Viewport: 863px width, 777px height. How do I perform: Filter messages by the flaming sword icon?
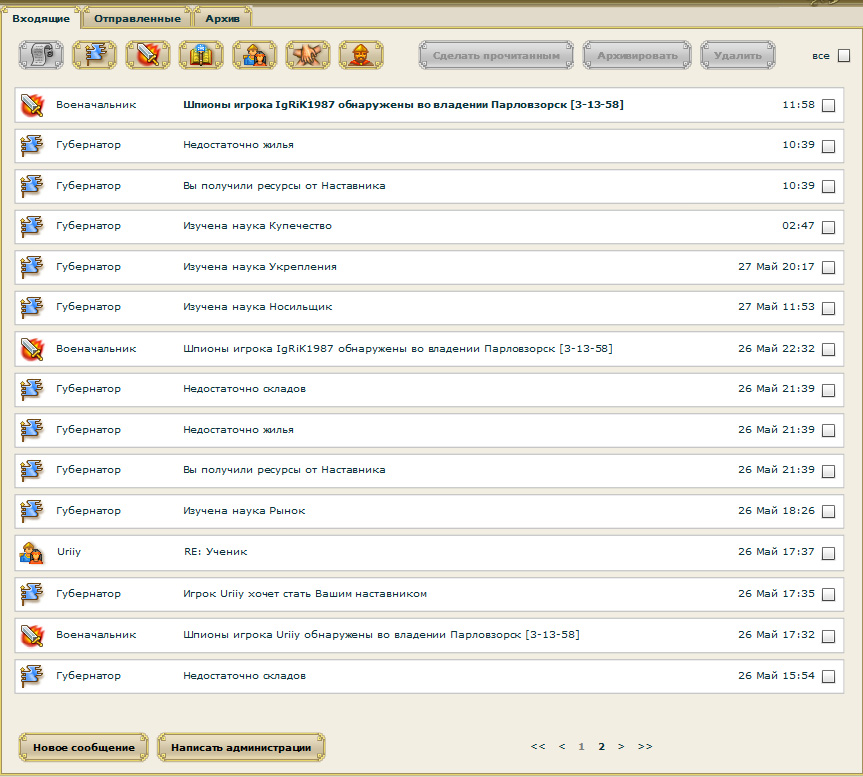(148, 55)
